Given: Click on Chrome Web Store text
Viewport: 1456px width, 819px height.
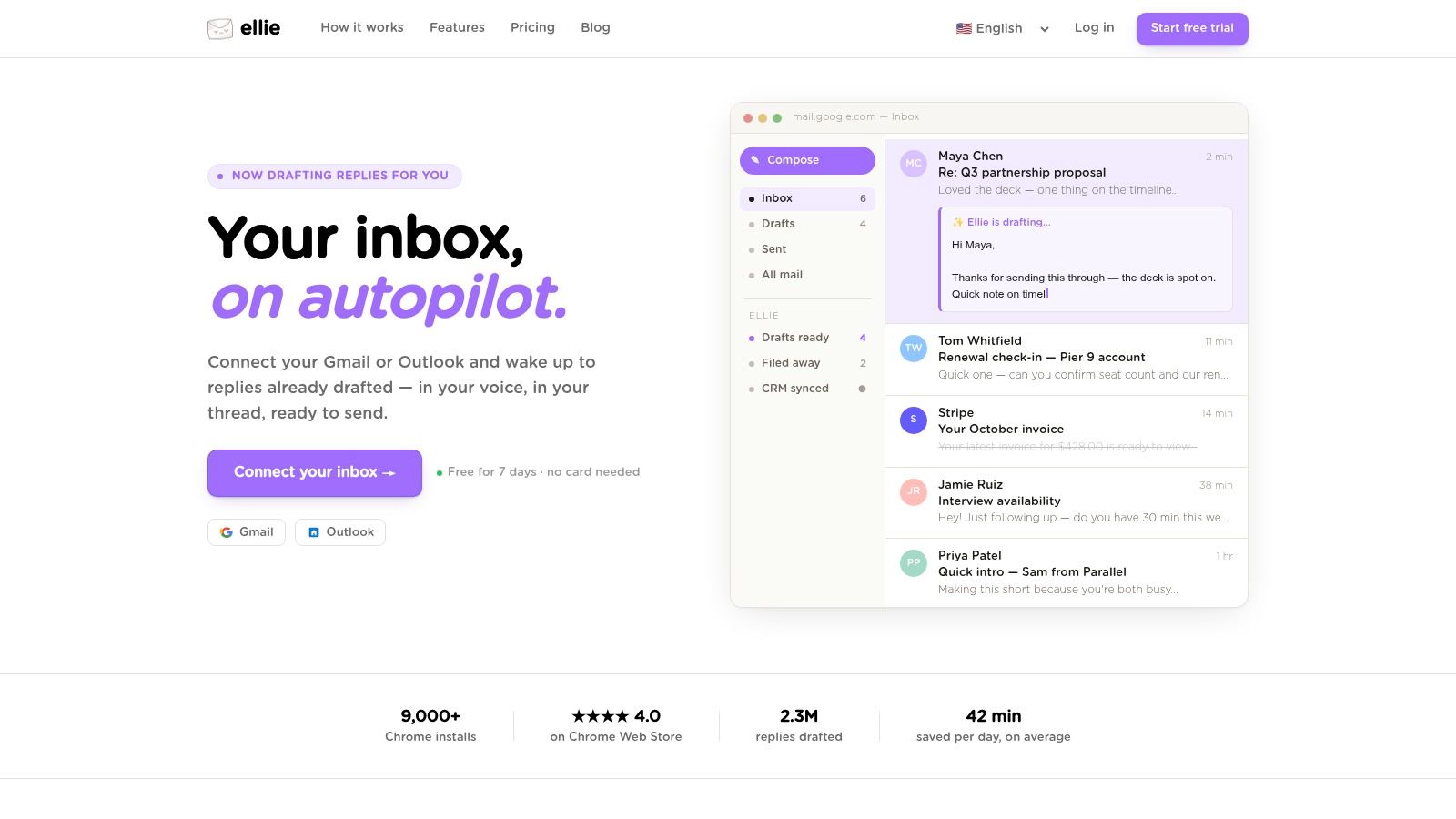Looking at the screenshot, I should (616, 737).
